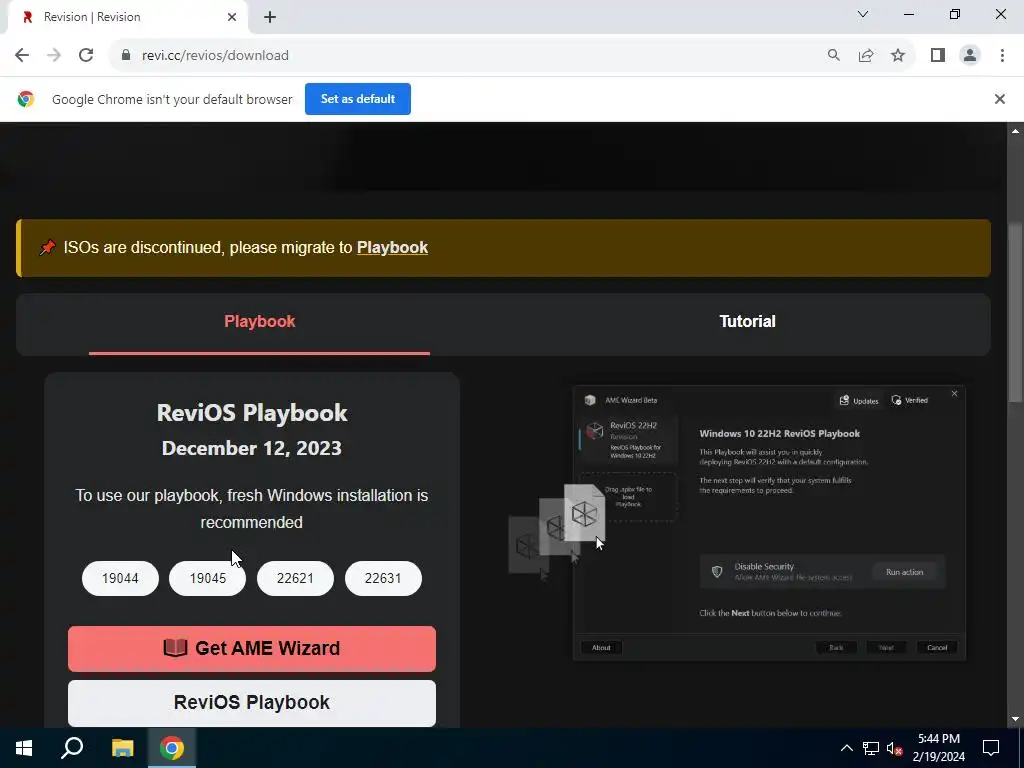Download the ReviOS Playbook
Viewport: 1024px width, 768px height.
pos(252,703)
